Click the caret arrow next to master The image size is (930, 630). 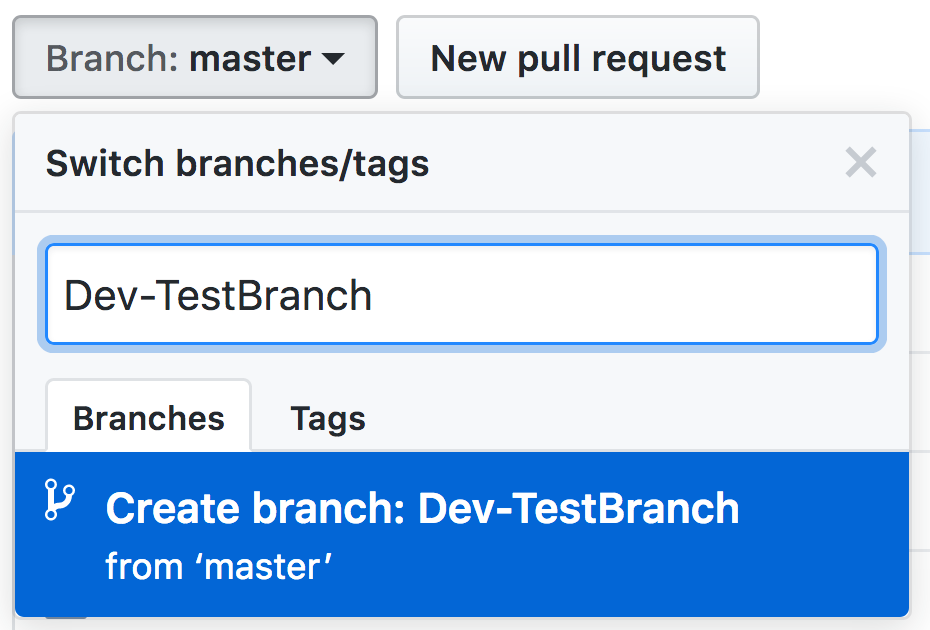[334, 59]
